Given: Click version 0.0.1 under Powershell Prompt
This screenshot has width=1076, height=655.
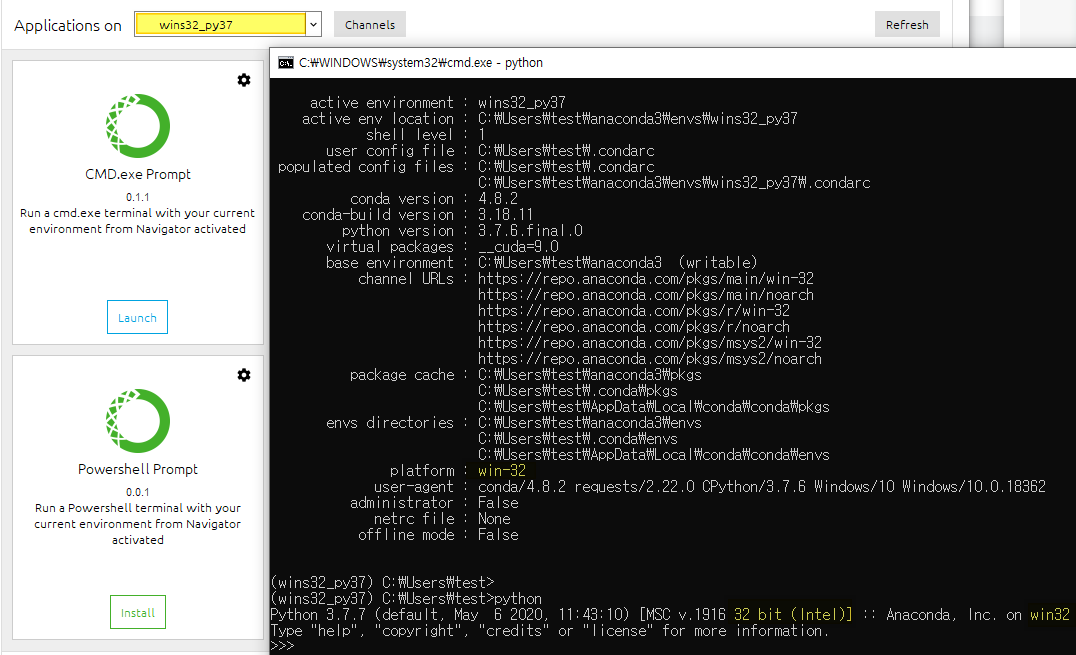Looking at the screenshot, I should click(137, 492).
